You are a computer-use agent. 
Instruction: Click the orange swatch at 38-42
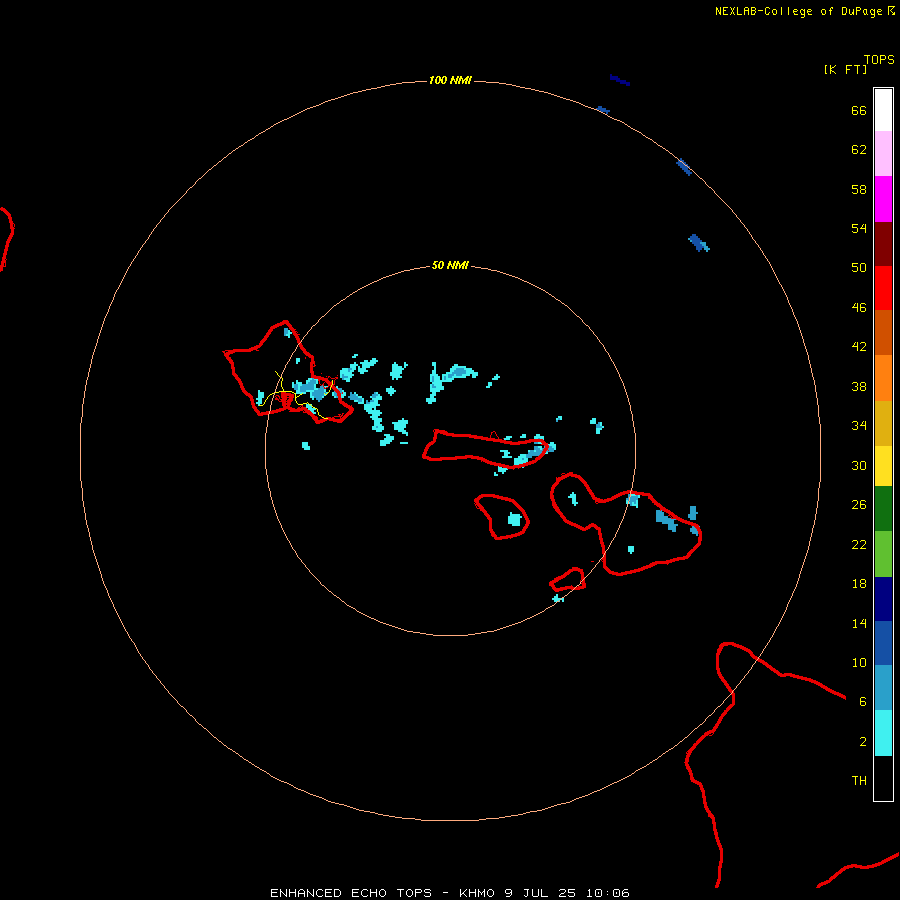click(x=883, y=378)
